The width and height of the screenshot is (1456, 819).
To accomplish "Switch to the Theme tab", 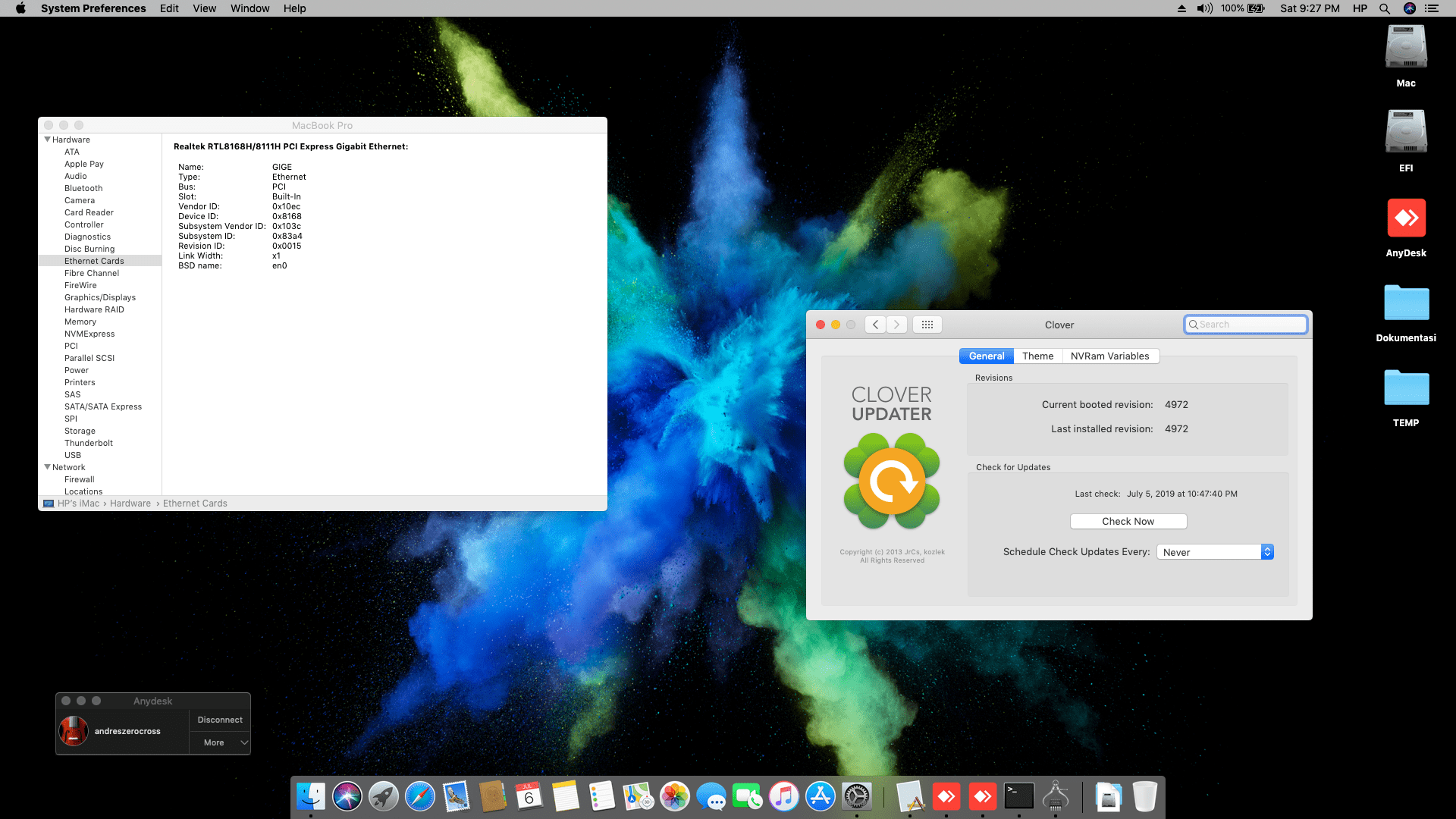I will pyautogui.click(x=1037, y=356).
